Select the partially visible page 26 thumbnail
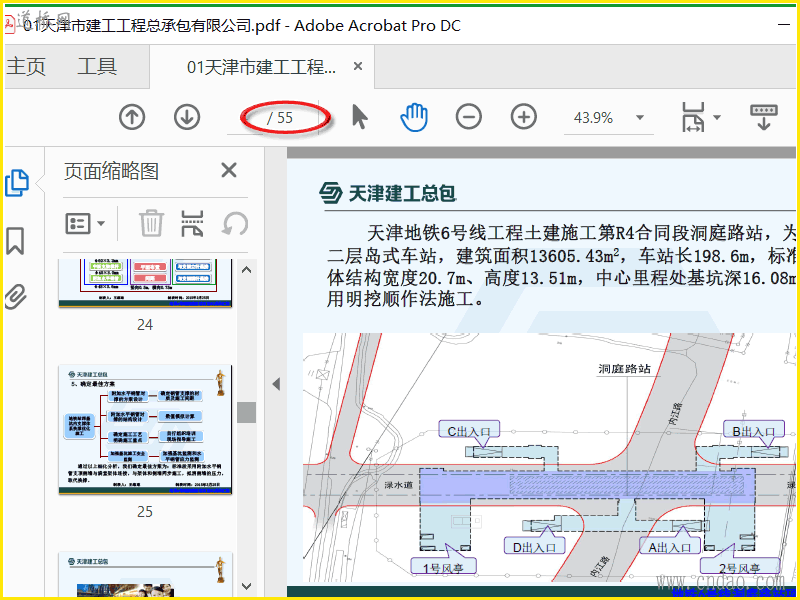 [x=145, y=574]
